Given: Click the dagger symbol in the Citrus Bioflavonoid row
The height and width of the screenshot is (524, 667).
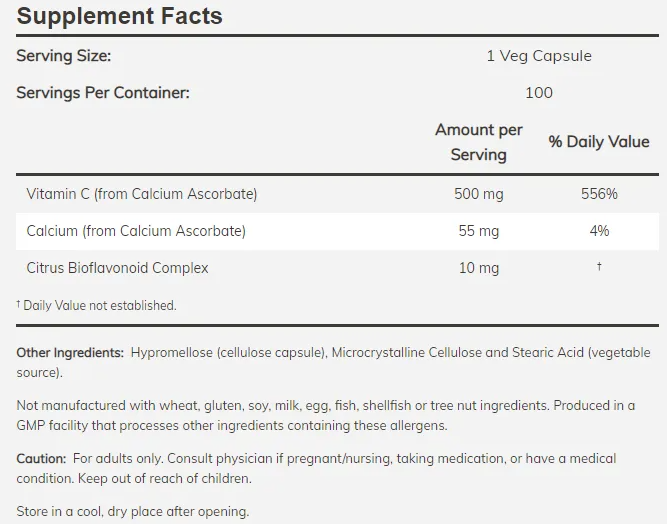Looking at the screenshot, I should pyautogui.click(x=599, y=267).
